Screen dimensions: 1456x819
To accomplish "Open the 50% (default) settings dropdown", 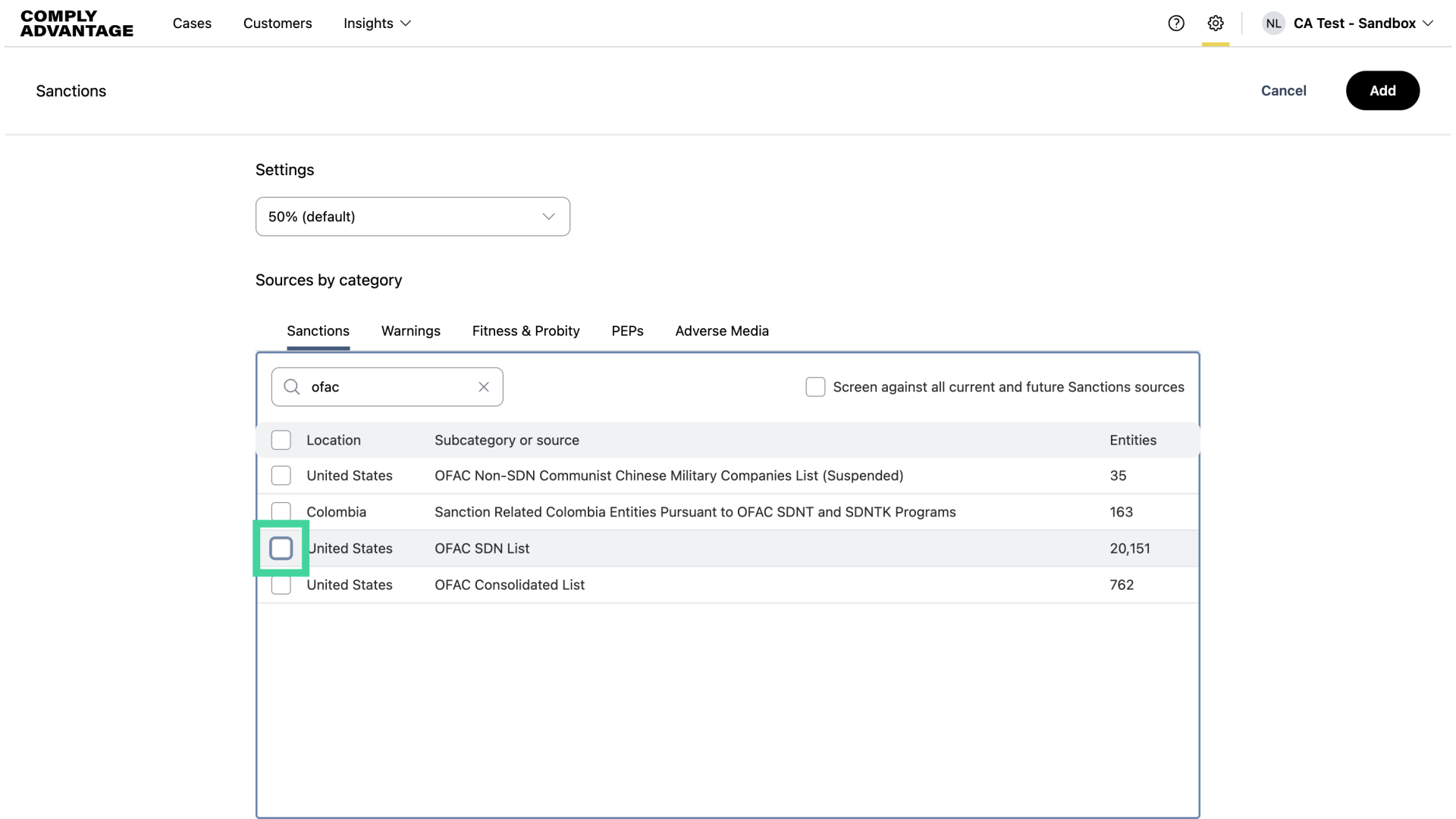I will (413, 217).
